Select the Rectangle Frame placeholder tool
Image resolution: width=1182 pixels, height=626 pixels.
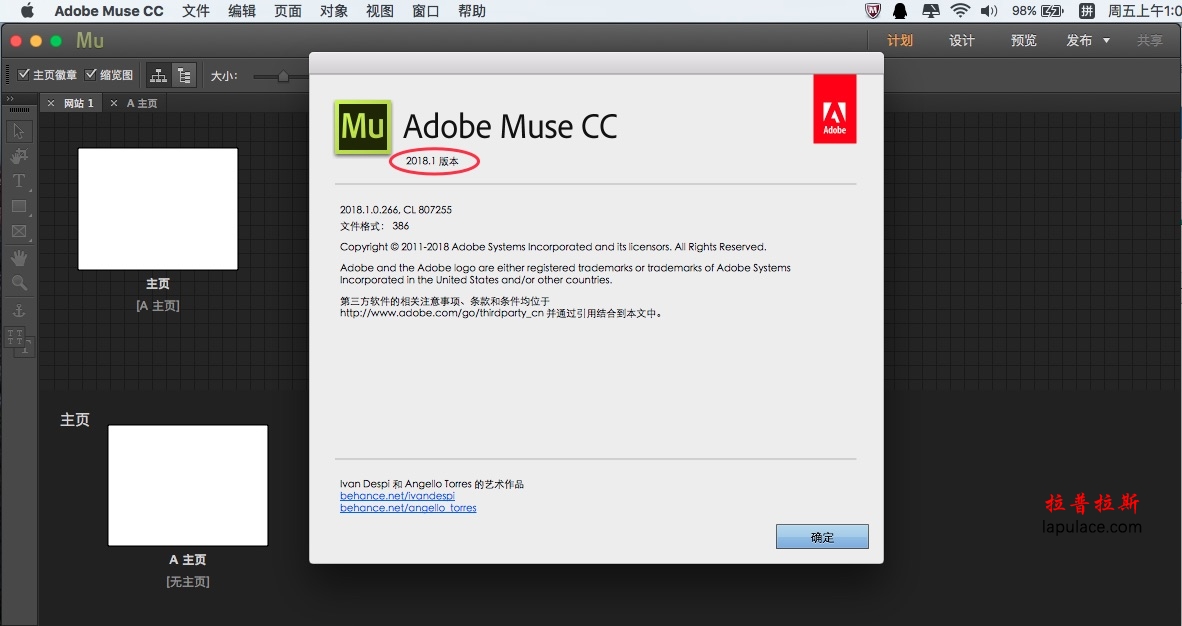pos(19,232)
